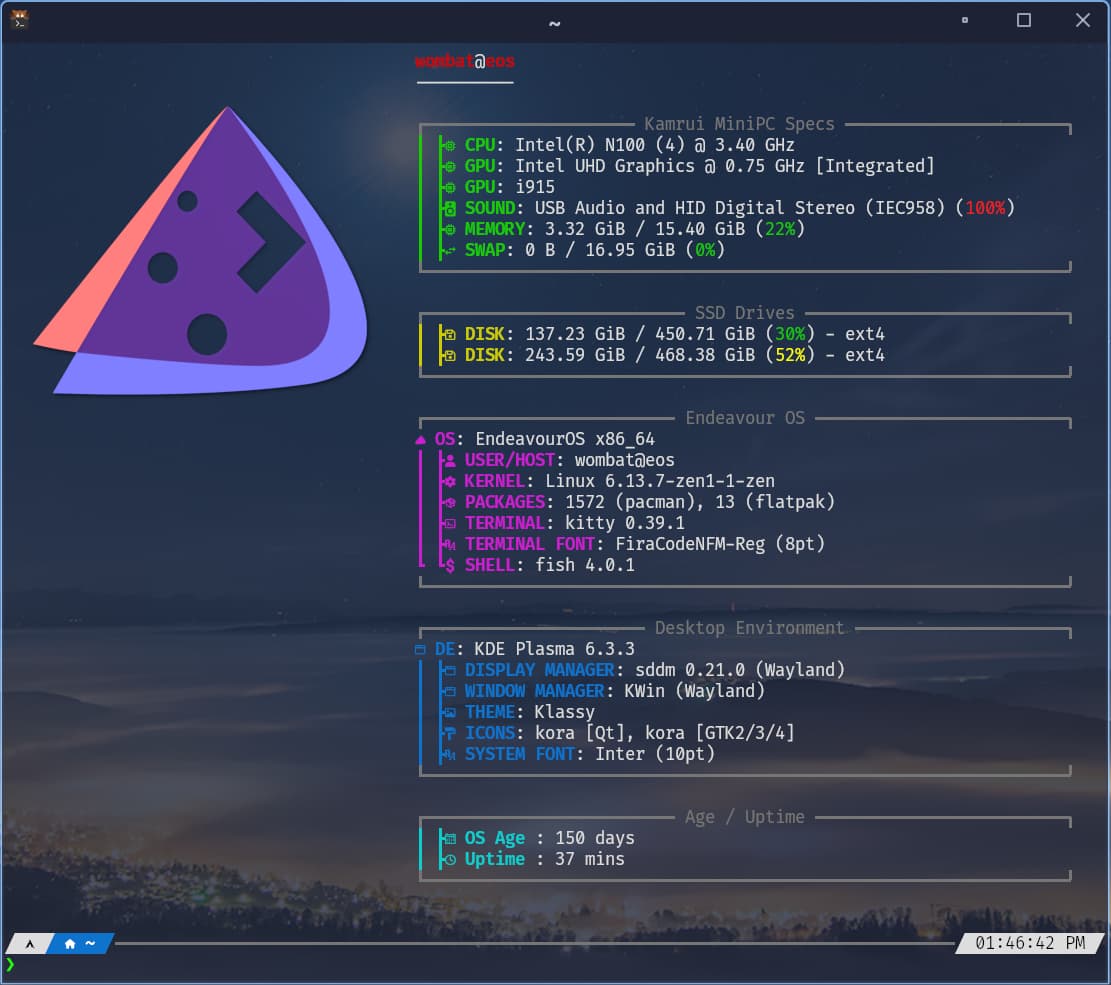
Task: Click the TERMINAL FONT icon
Action: 449,545
